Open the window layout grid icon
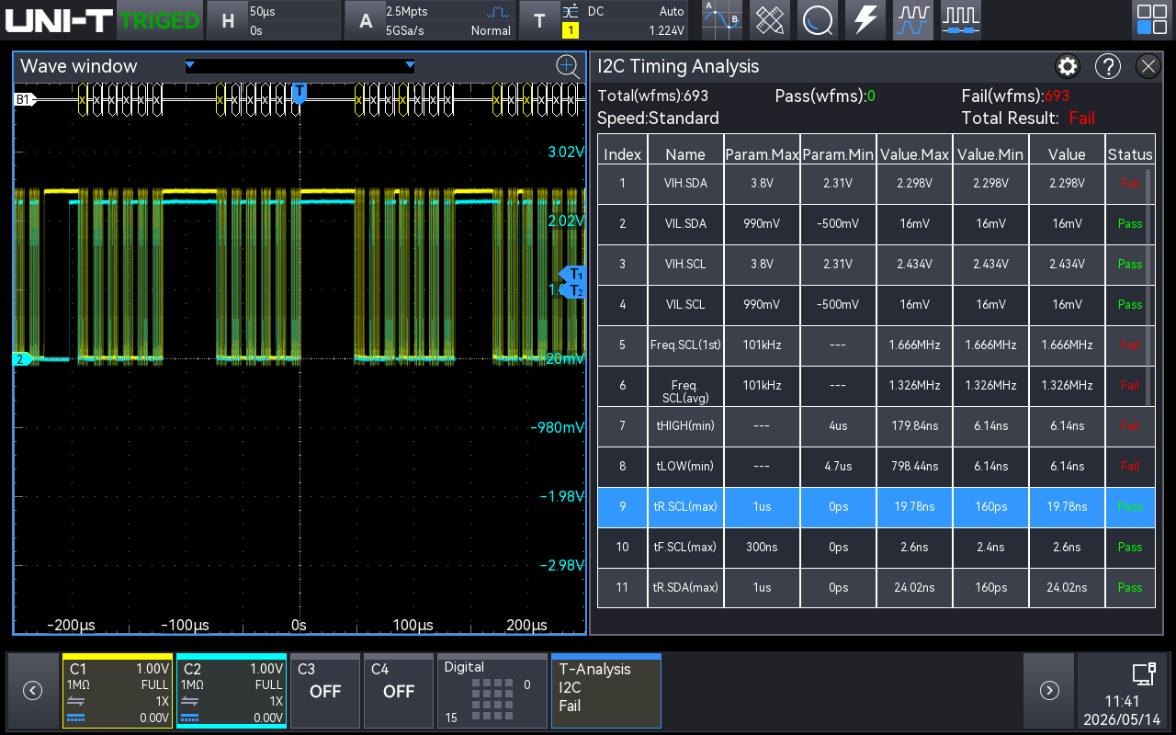 click(x=1152, y=20)
